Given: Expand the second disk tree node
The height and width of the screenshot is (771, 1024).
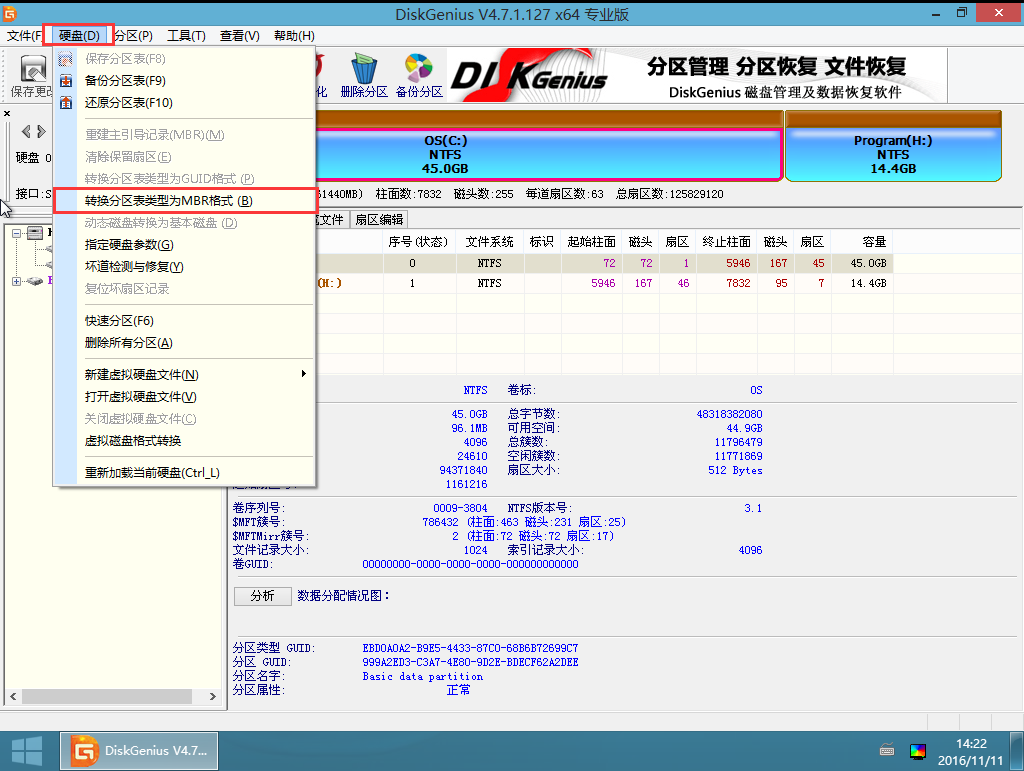Looking at the screenshot, I should 16,281.
